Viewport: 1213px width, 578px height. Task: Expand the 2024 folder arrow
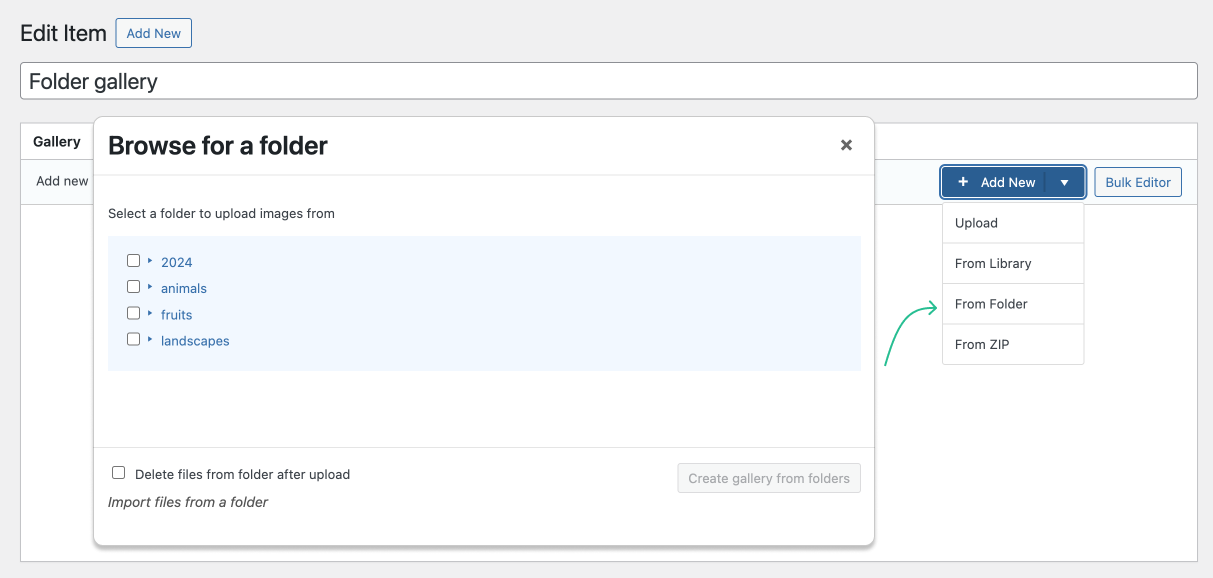(150, 261)
